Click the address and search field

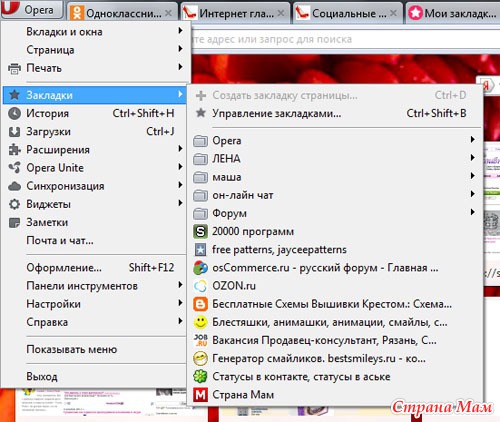345,39
